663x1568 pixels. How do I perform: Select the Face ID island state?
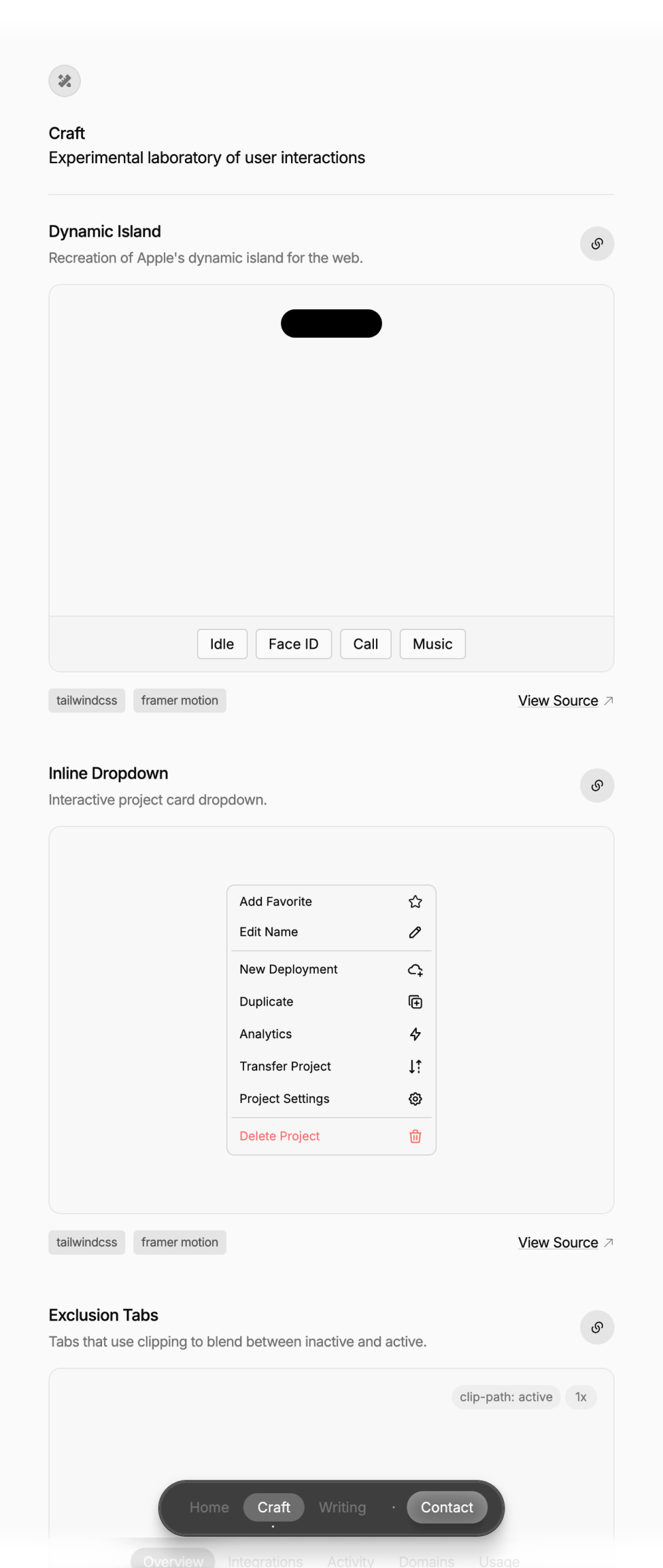point(294,644)
